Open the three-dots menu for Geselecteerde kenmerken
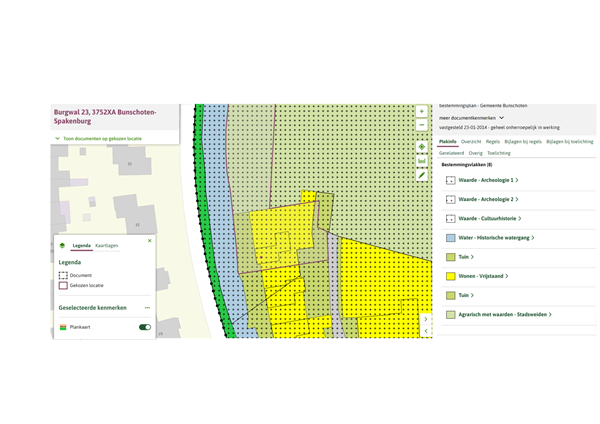Viewport: 600px width, 424px height. coord(147,307)
